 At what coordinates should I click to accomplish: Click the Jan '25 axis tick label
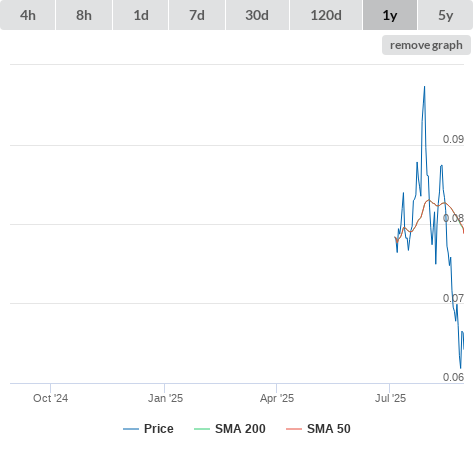[x=165, y=398]
